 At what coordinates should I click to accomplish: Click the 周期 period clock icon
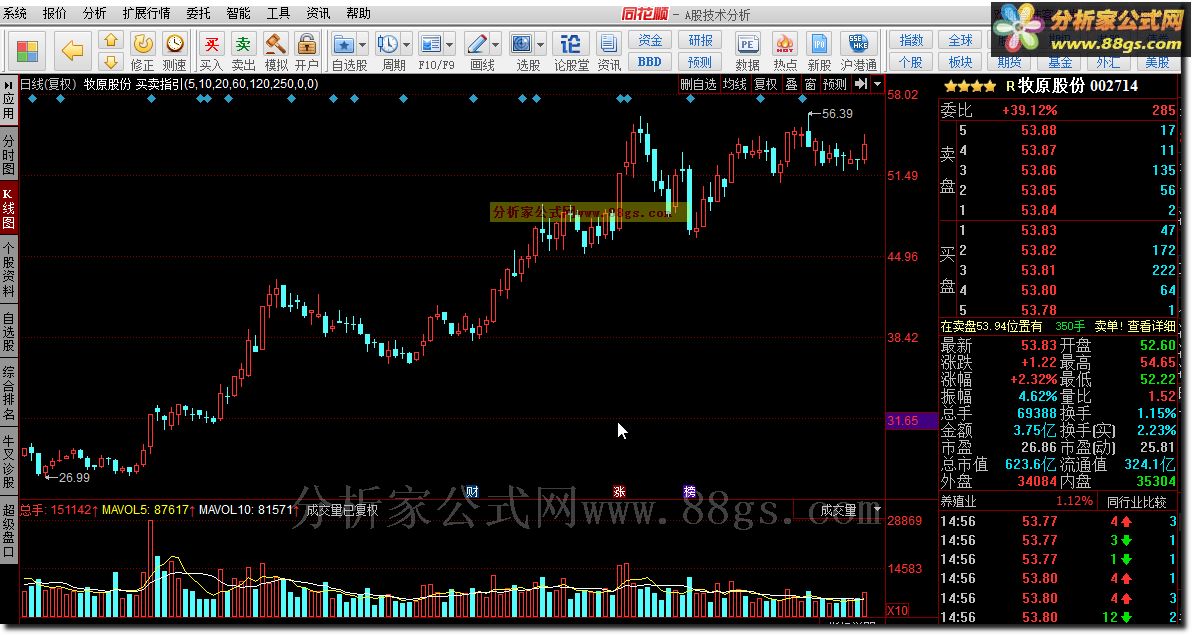point(387,43)
